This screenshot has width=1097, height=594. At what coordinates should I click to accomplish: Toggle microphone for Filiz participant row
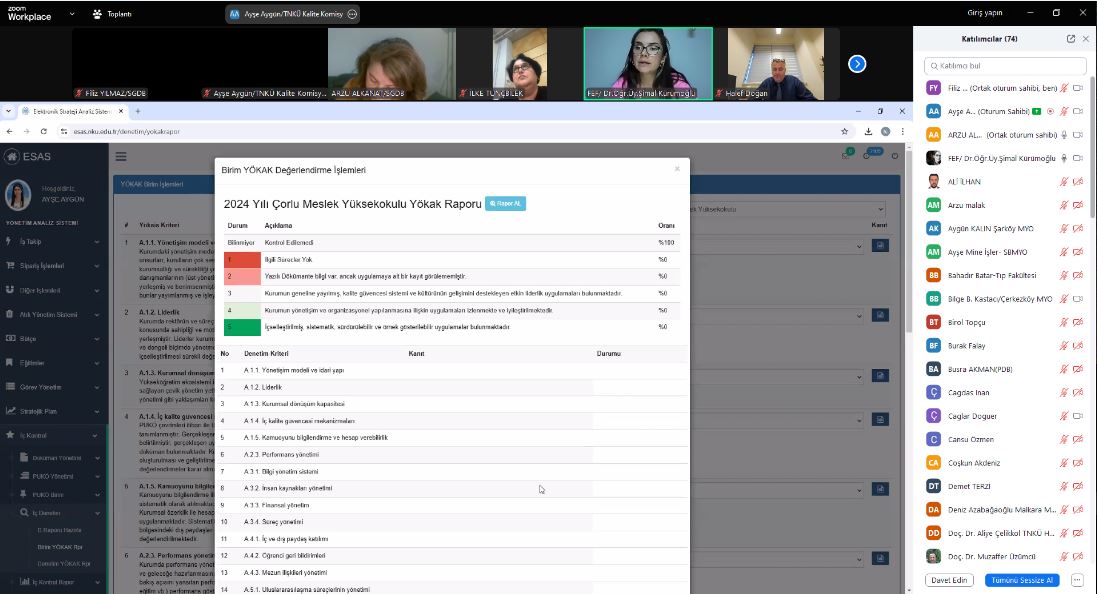point(1064,88)
